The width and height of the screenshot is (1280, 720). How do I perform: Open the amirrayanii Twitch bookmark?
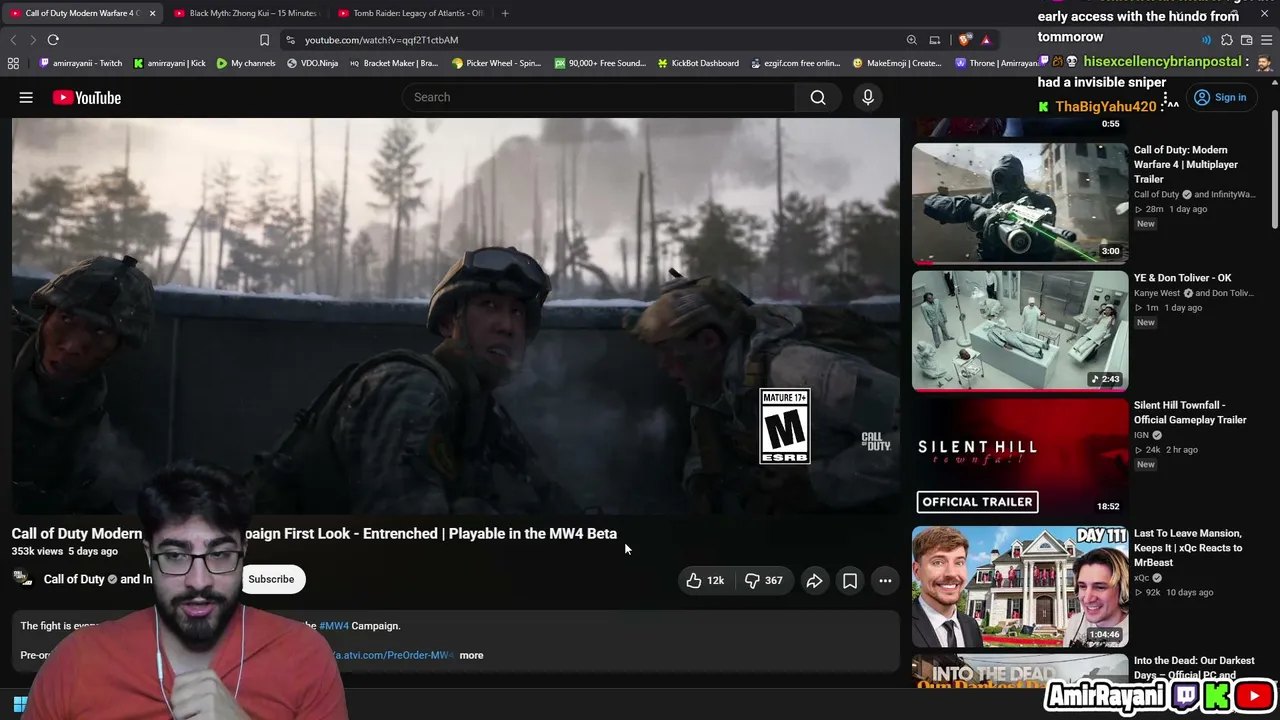coord(80,63)
